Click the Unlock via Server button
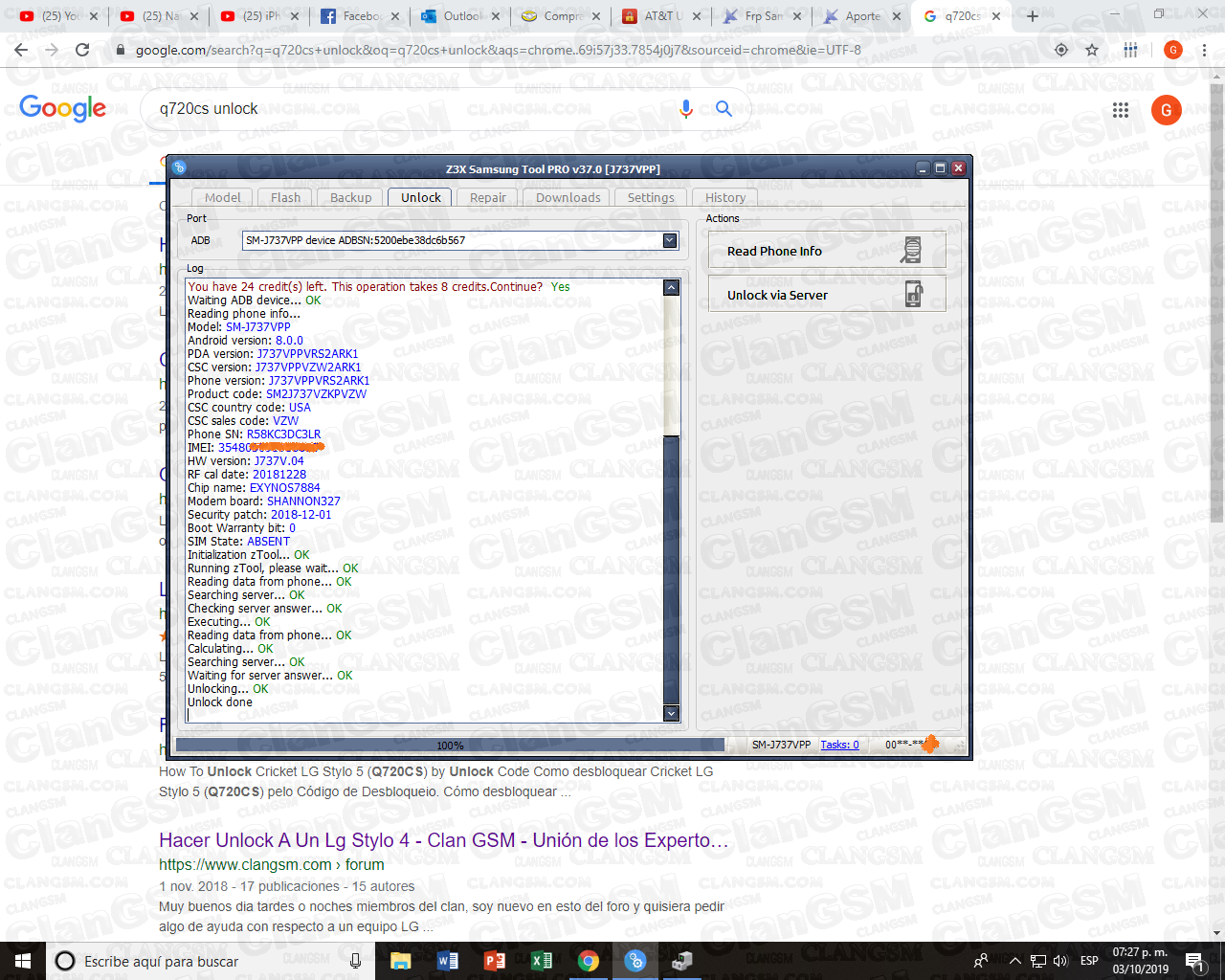The height and width of the screenshot is (980, 1225). click(x=827, y=295)
